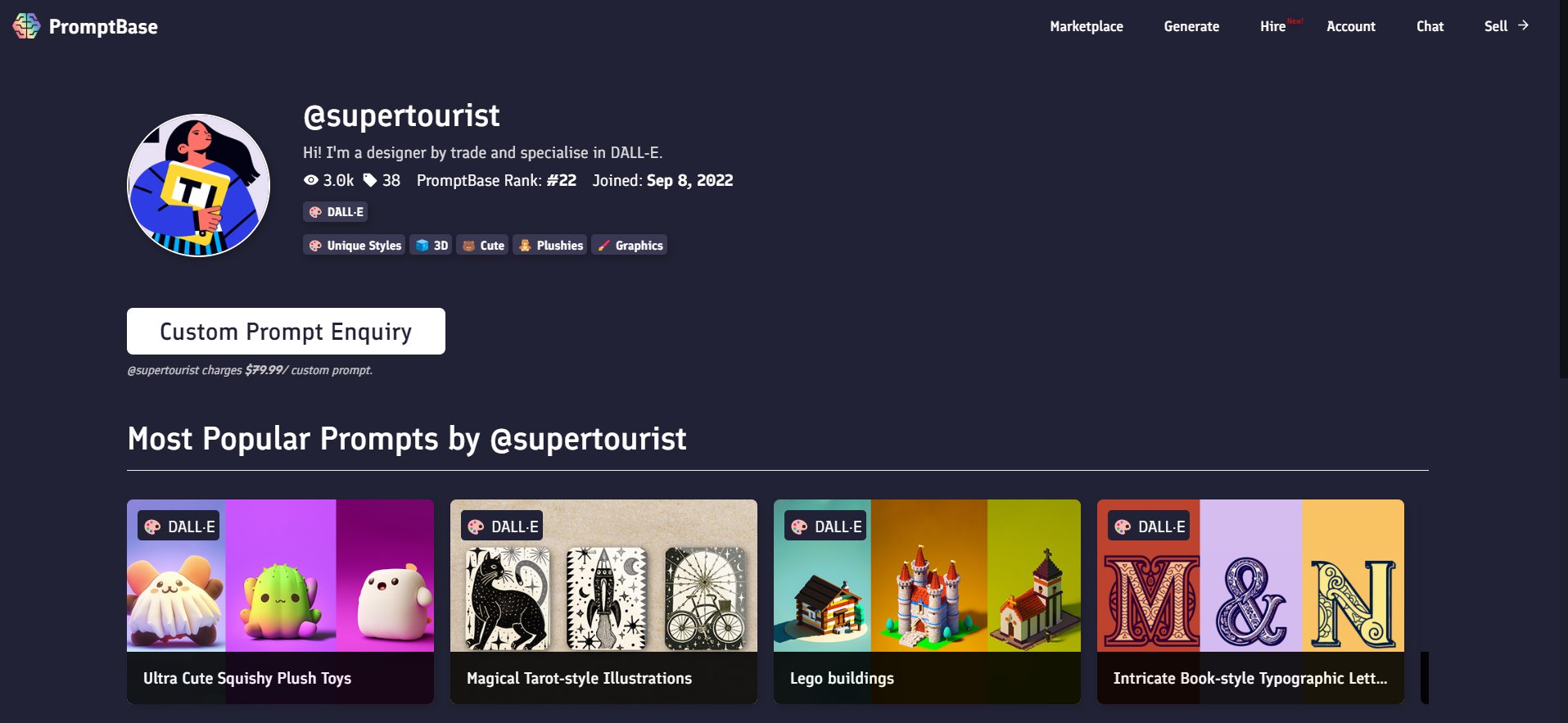The width and height of the screenshot is (1568, 723).
Task: Click the Joined Sep 8, 2022 text
Action: click(662, 180)
